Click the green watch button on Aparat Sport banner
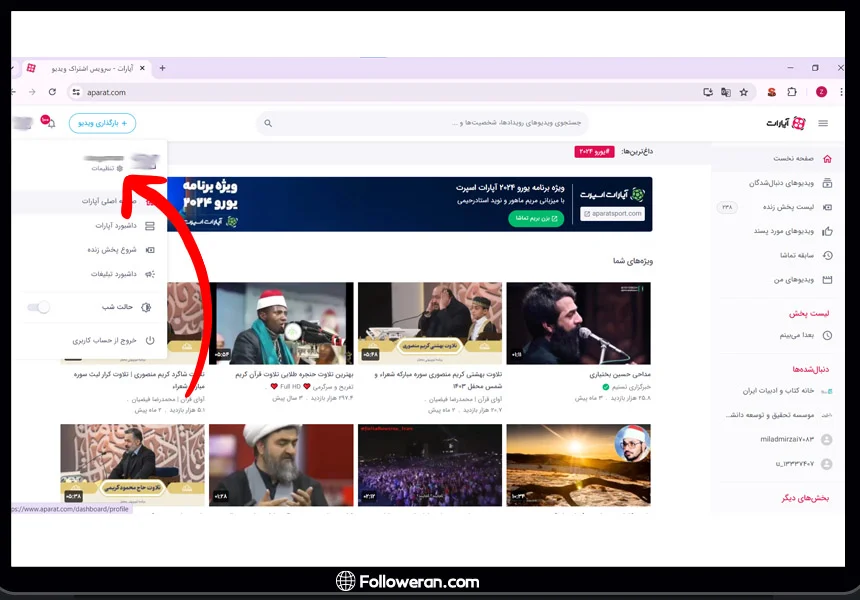 coord(535,218)
